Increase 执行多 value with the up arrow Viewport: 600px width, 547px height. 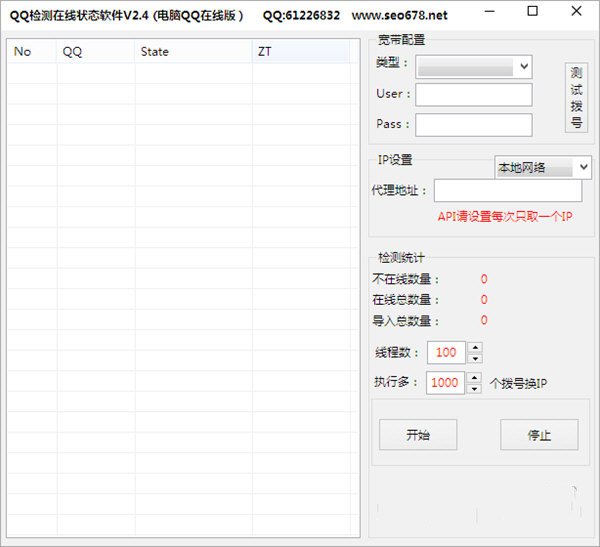474,377
